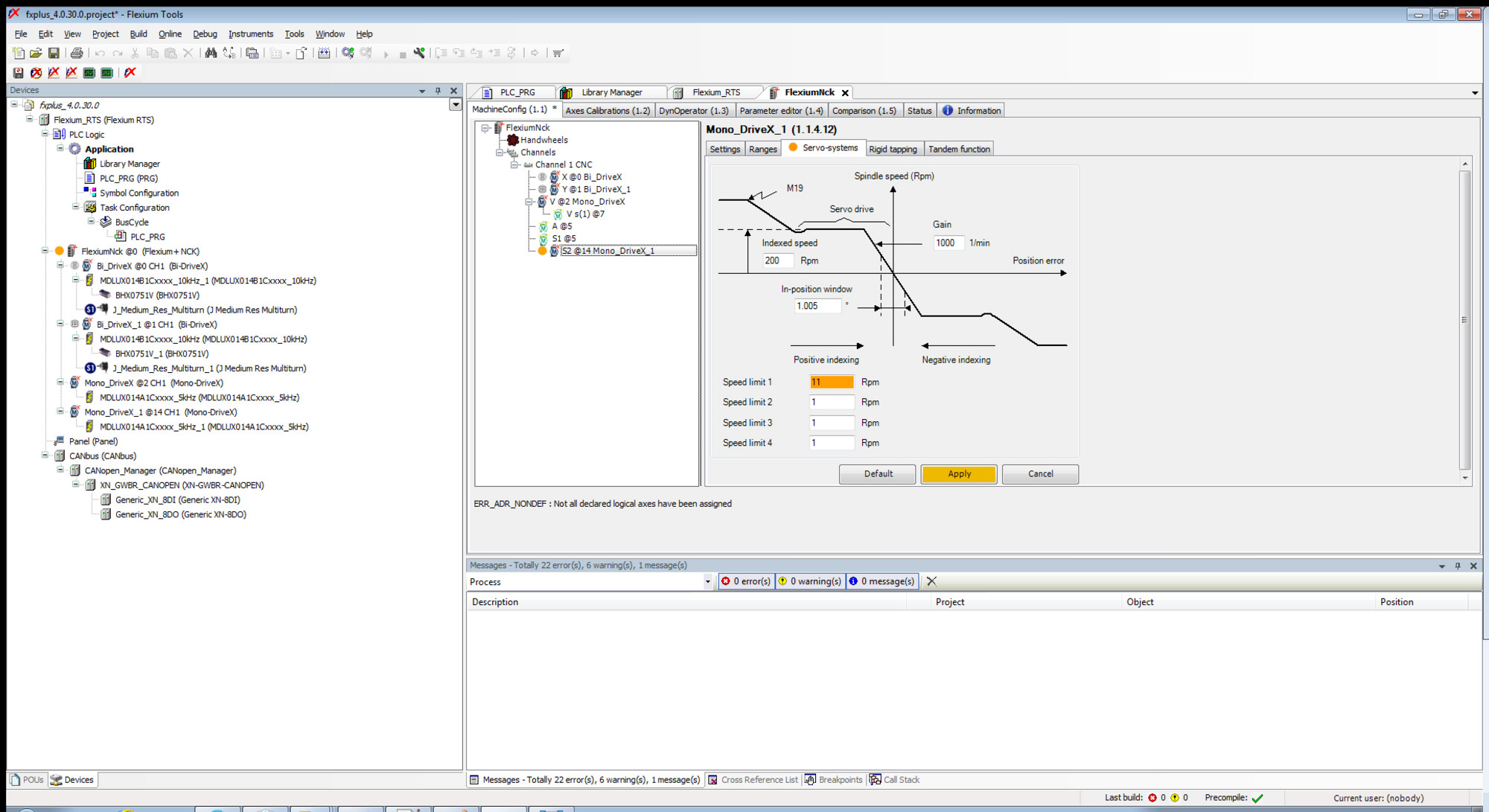The image size is (1489, 812).
Task: Open the existing project folder icon
Action: [x=36, y=53]
